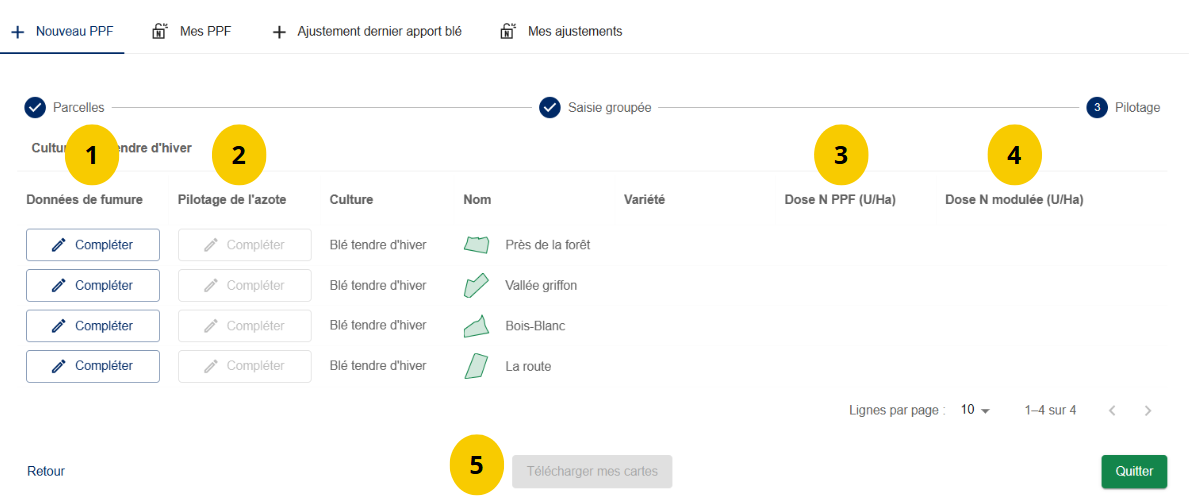This screenshot has width=1204, height=502.
Task: Click the Retour link
Action: [x=46, y=471]
